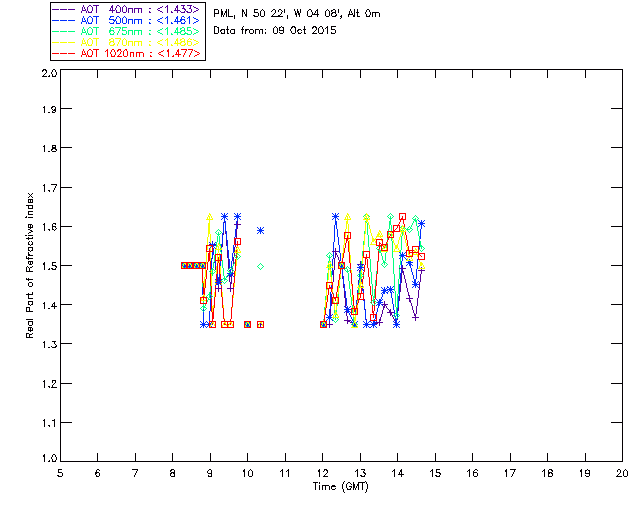Click x-axis hour label 10

click(247, 473)
